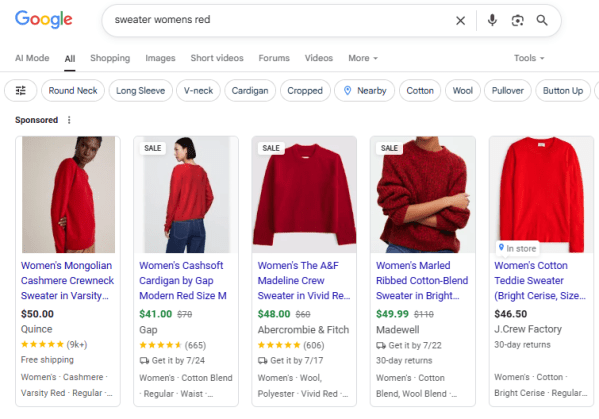Open Women's Cotton Teddie Sweater link
Screen dimensions: 599x419
[x=540, y=281]
